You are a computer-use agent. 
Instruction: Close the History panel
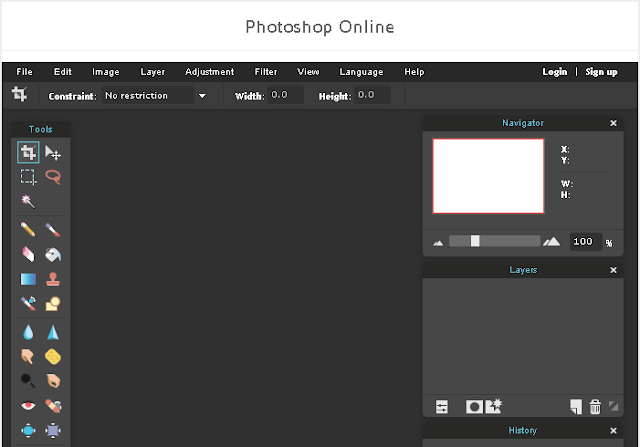613,431
